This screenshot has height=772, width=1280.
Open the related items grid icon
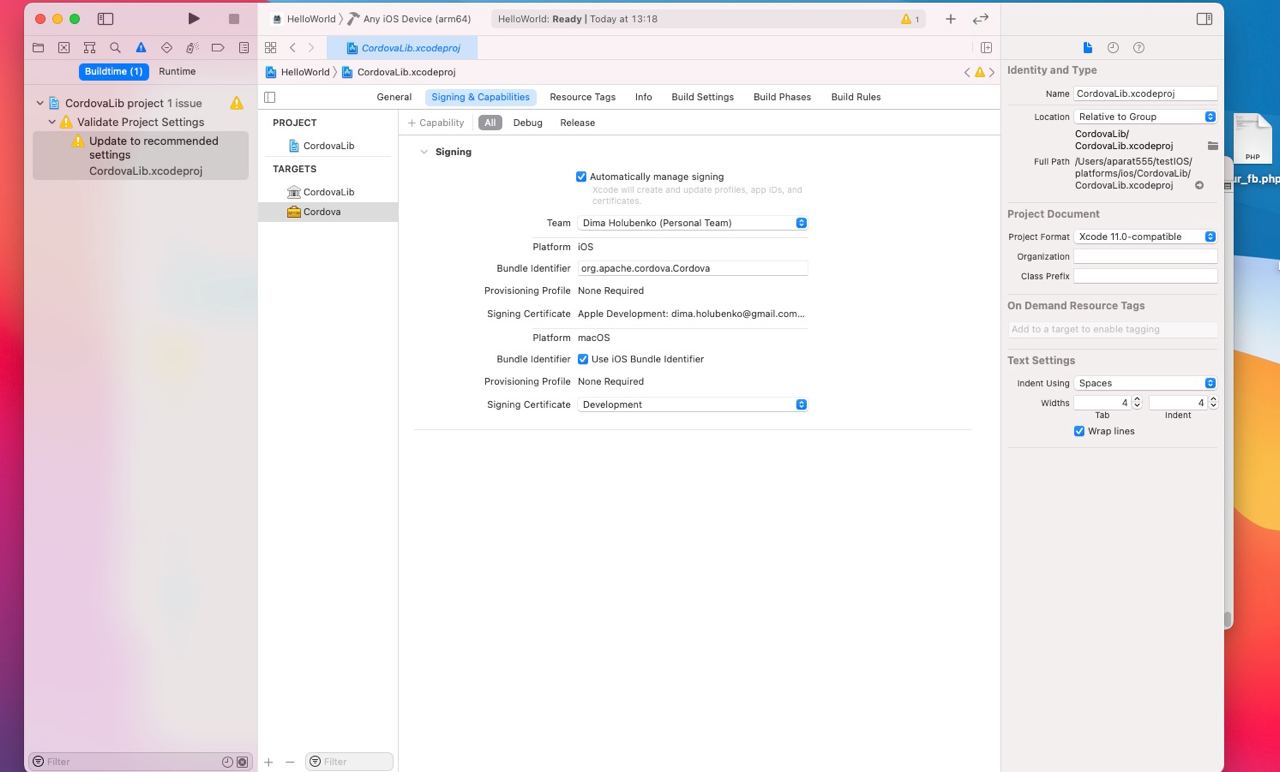(x=270, y=47)
